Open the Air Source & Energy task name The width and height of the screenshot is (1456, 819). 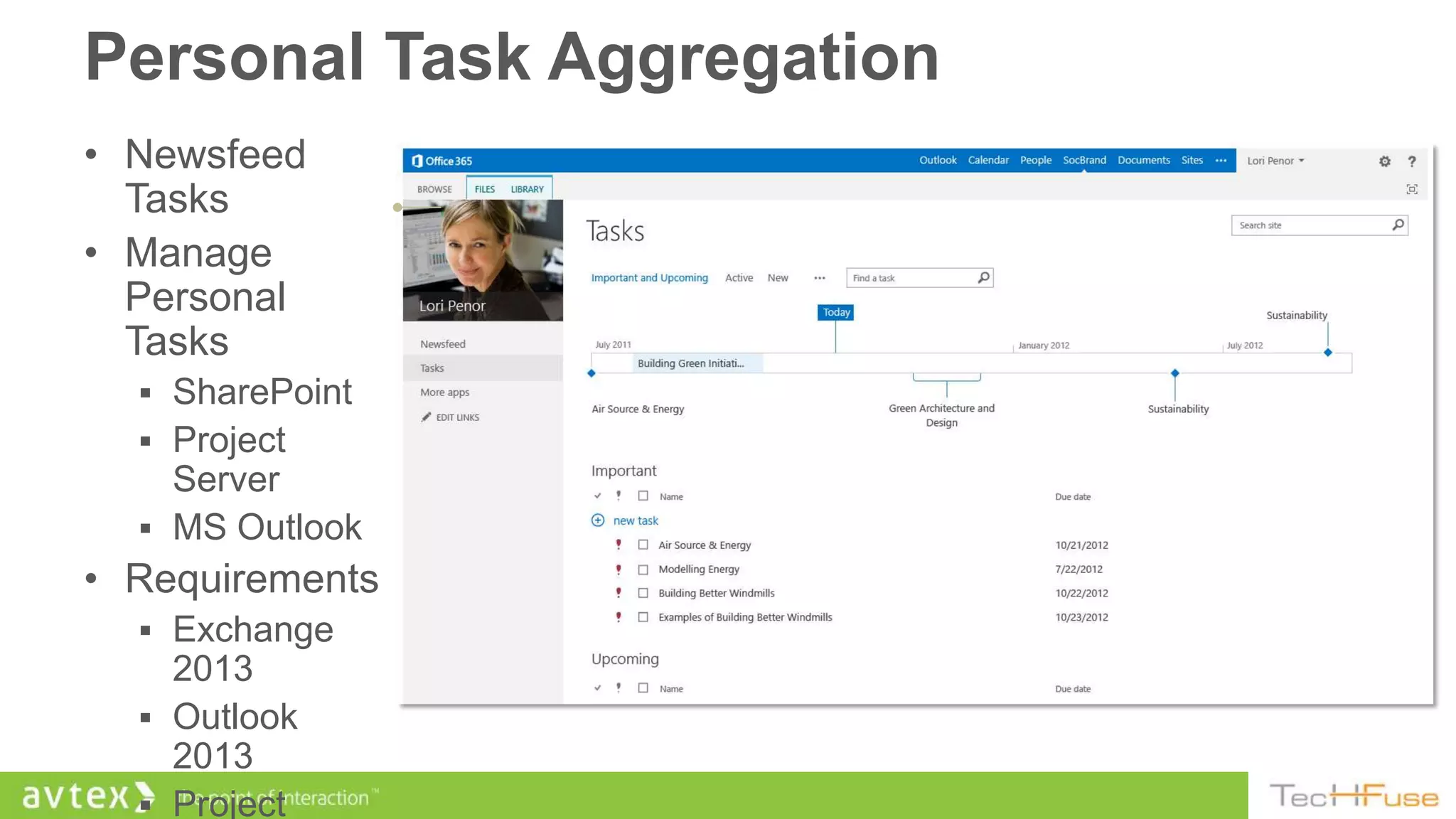coord(705,545)
